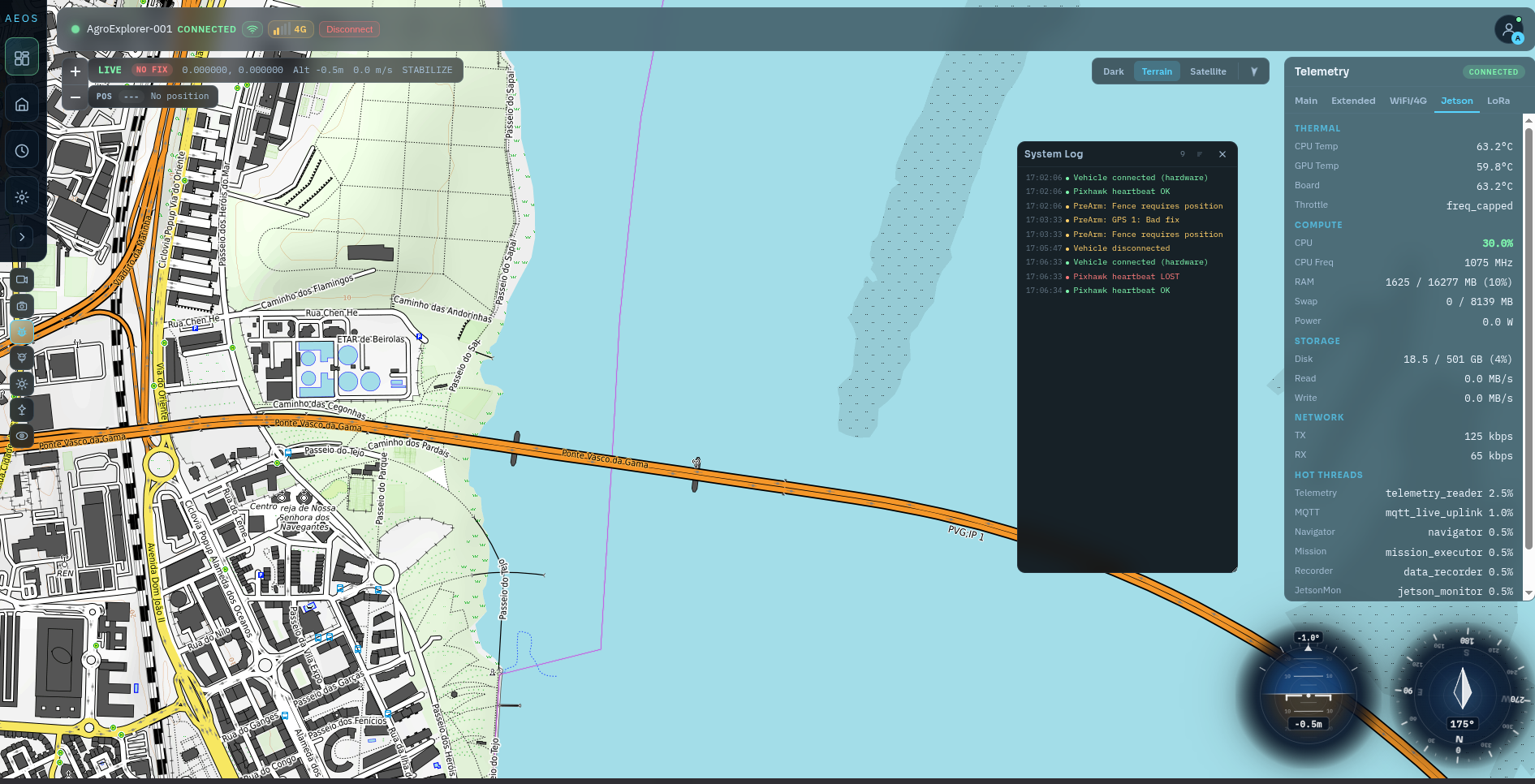Open the WiFi/4G telemetry tab
The width and height of the screenshot is (1535, 784).
tap(1408, 101)
